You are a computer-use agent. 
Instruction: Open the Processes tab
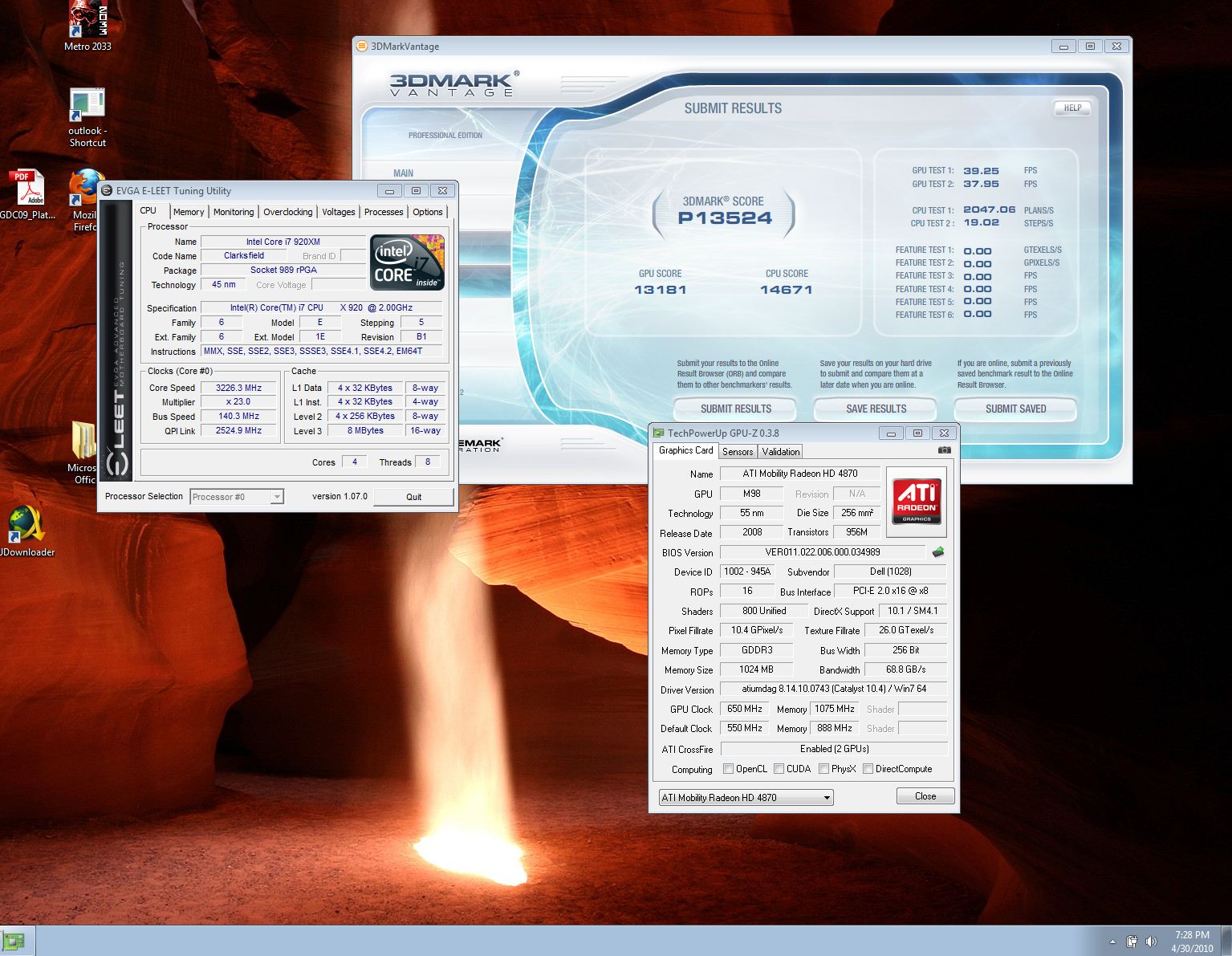384,212
